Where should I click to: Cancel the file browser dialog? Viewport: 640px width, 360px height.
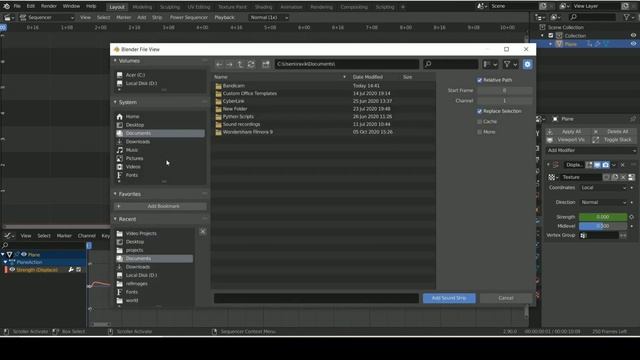tap(506, 298)
